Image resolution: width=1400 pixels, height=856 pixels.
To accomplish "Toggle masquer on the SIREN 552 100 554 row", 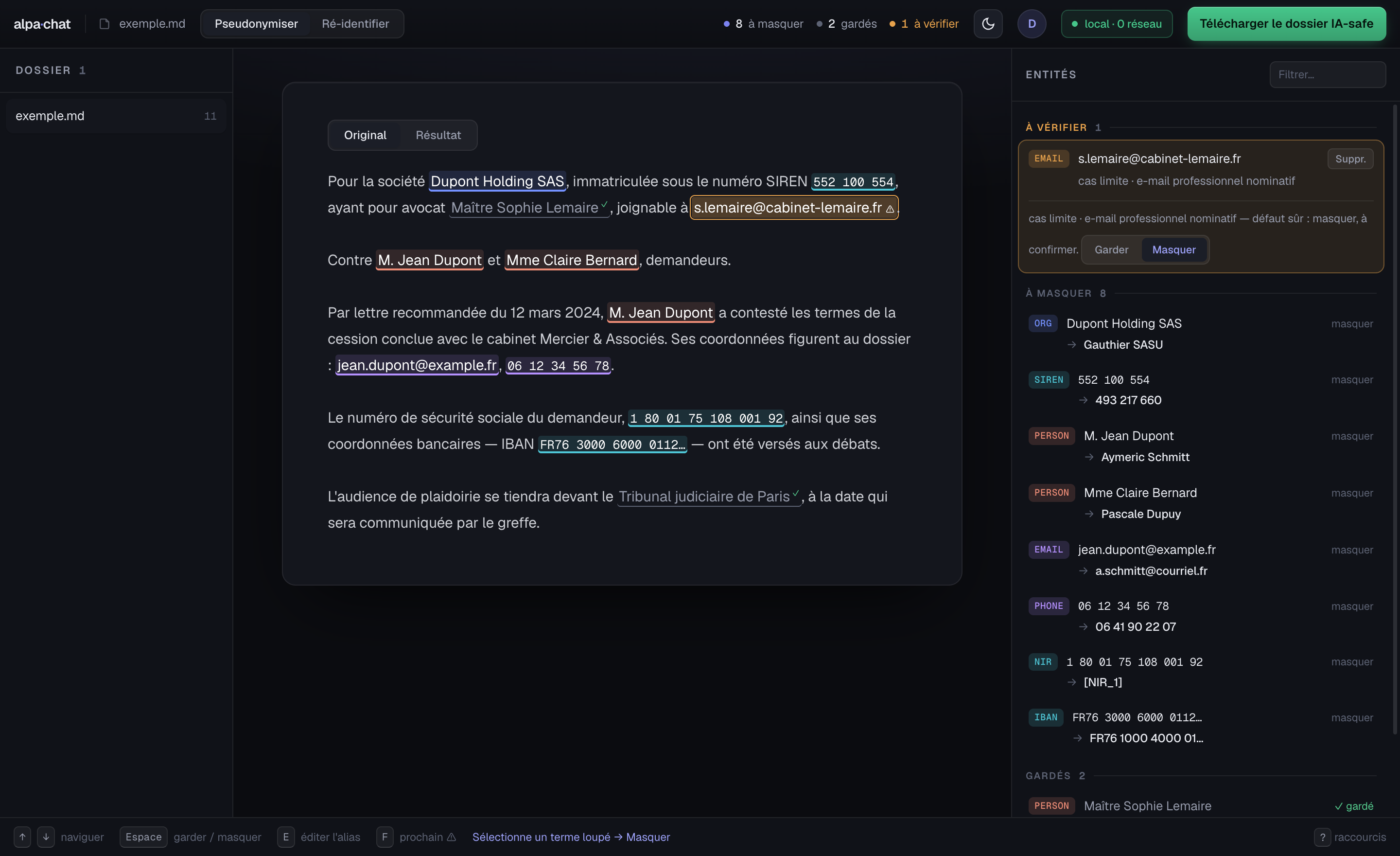I will tap(1352, 380).
